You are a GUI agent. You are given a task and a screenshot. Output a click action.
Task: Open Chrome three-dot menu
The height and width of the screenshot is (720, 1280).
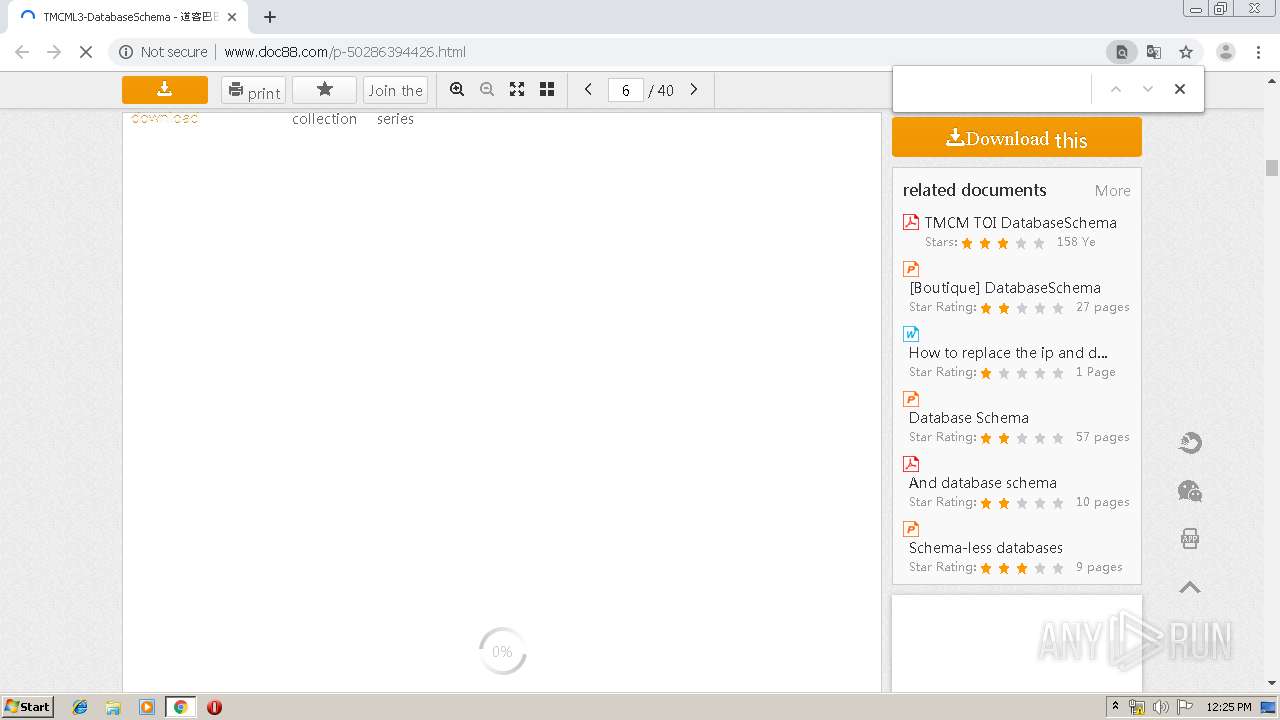tap(1259, 52)
